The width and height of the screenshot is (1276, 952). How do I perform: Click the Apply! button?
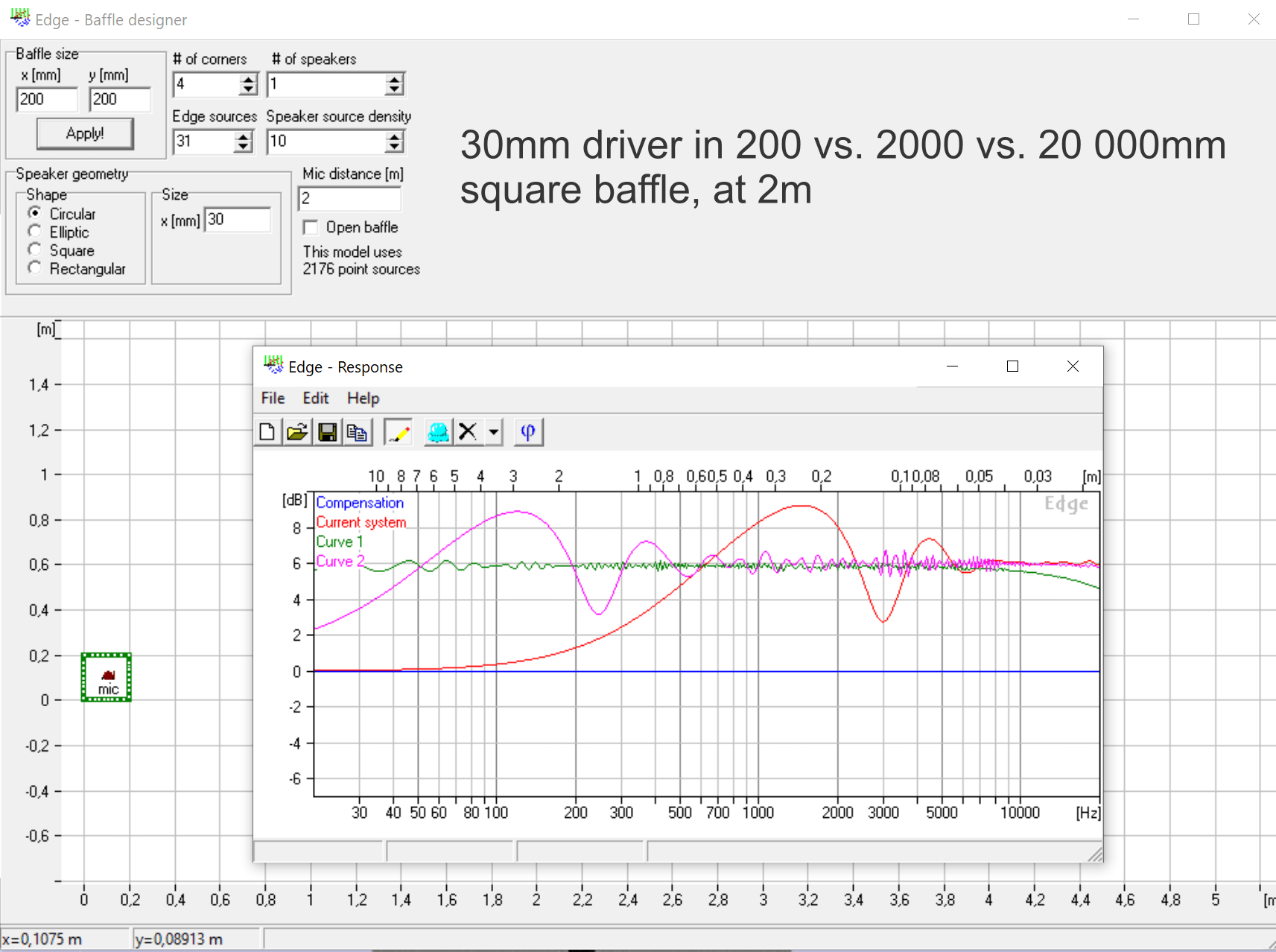(x=85, y=133)
